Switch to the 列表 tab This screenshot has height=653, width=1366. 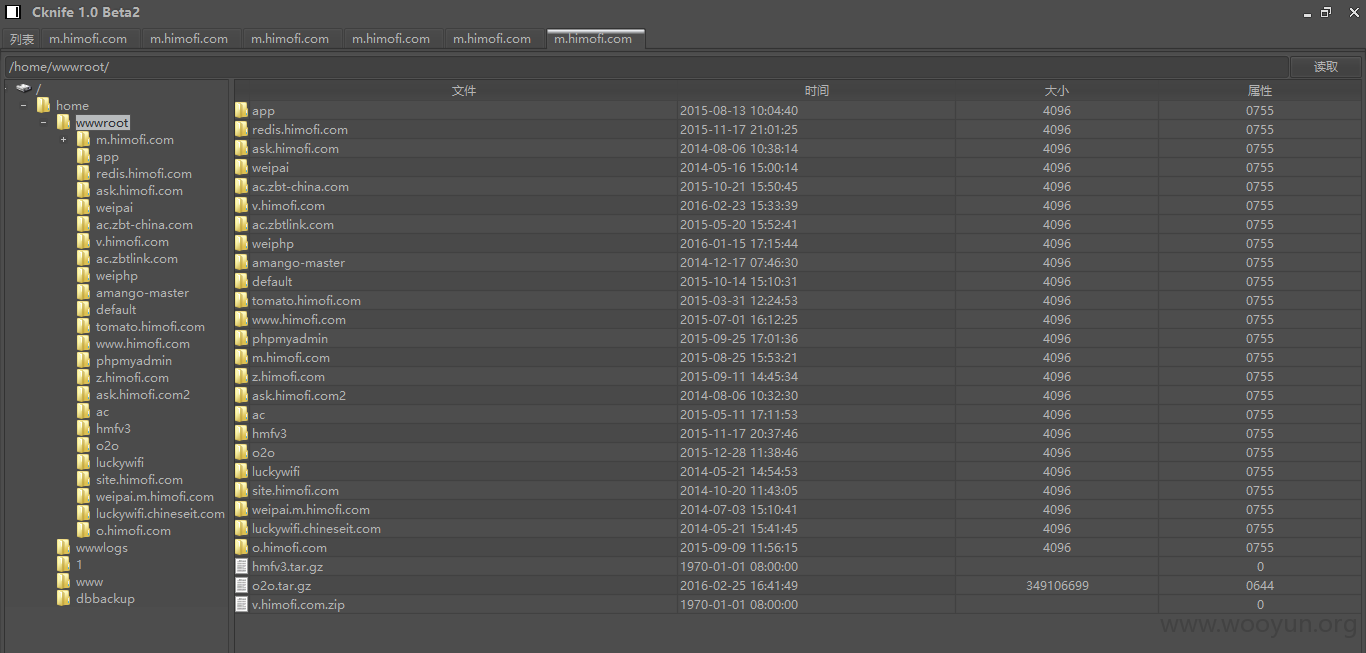click(x=22, y=39)
